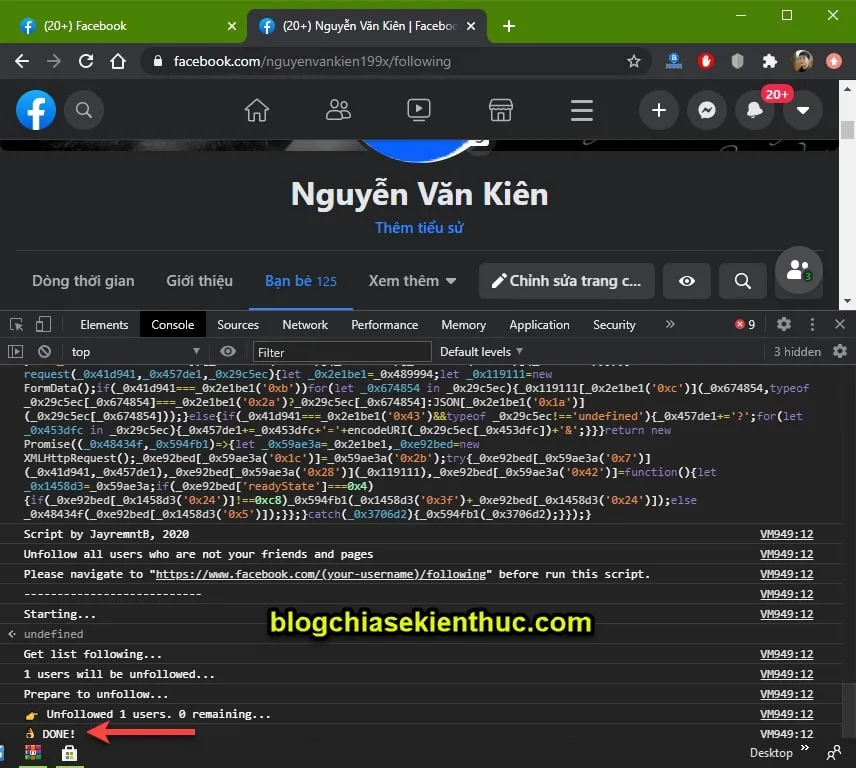Open the Friends page
856x768 pixels.
tap(338, 110)
